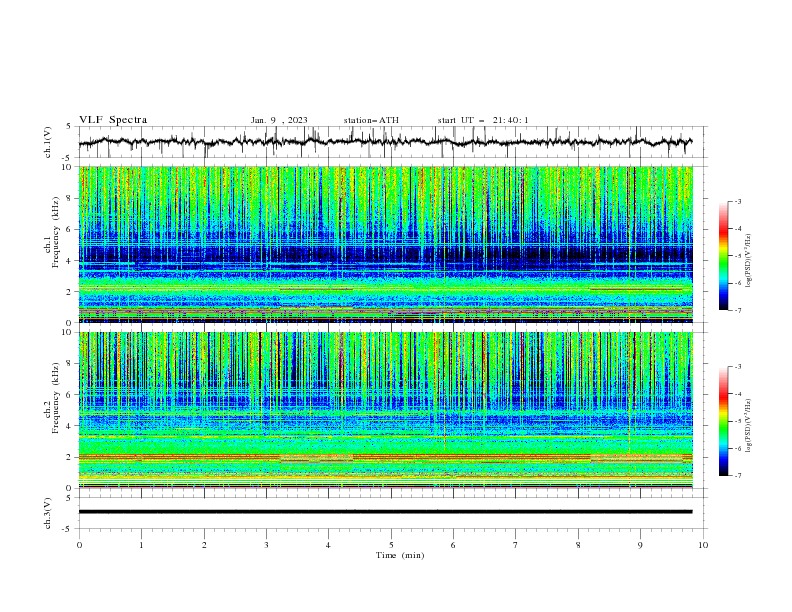This screenshot has width=792, height=612.
Task: Click the 'station=ATH' label
Action: tap(371, 120)
